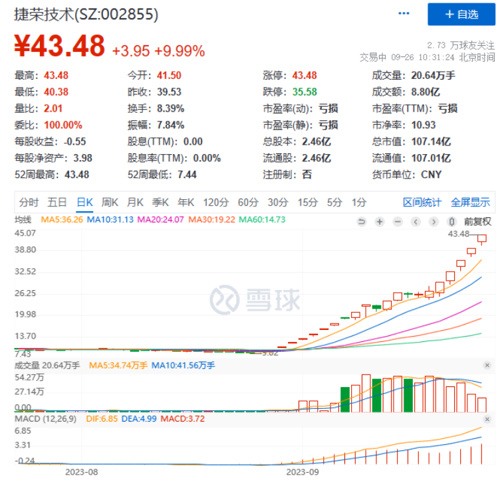The image size is (500, 478).
Task: Open the three-dot more options menu
Action: coord(404,13)
